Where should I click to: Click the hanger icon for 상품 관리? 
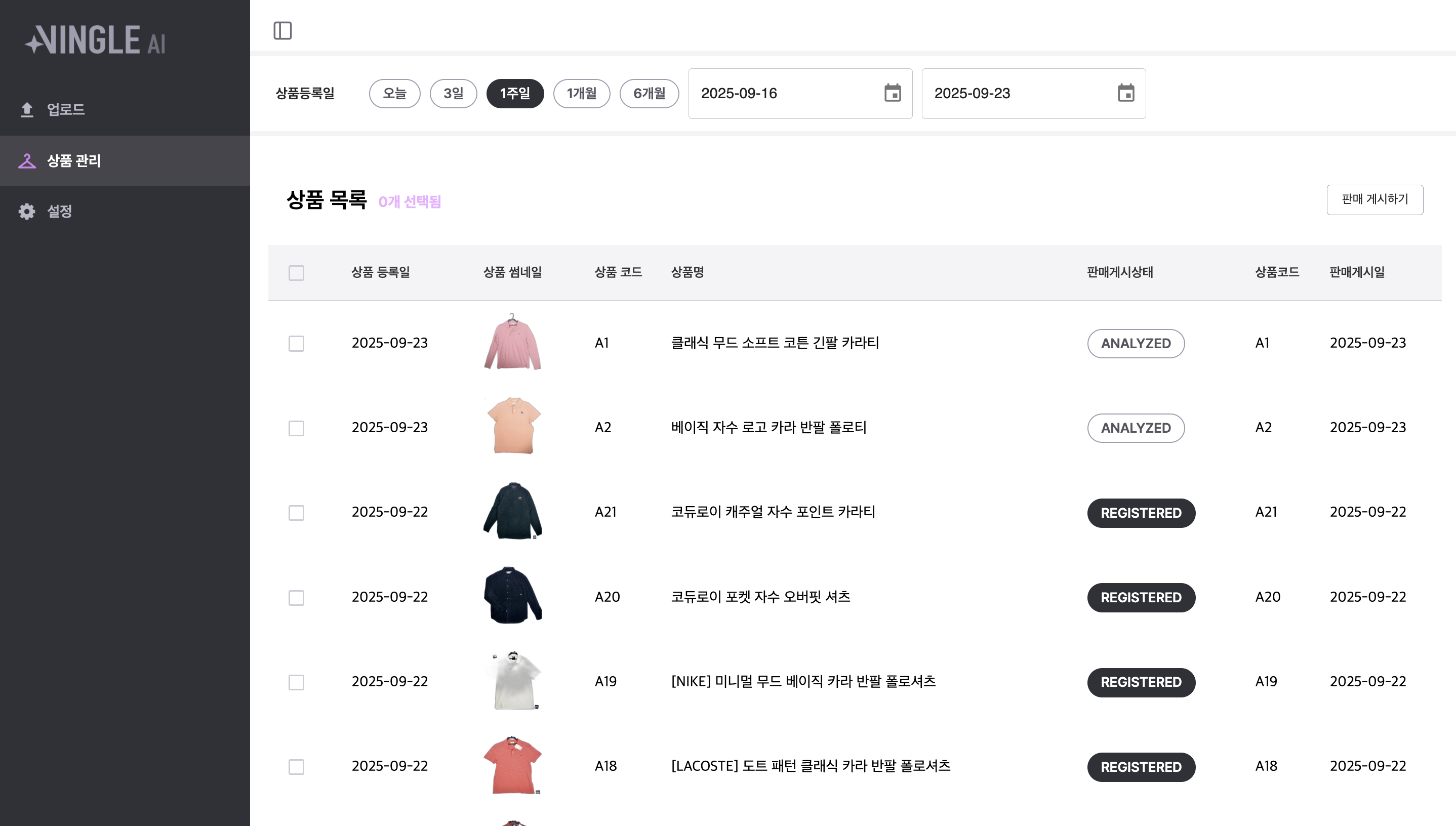click(x=27, y=161)
